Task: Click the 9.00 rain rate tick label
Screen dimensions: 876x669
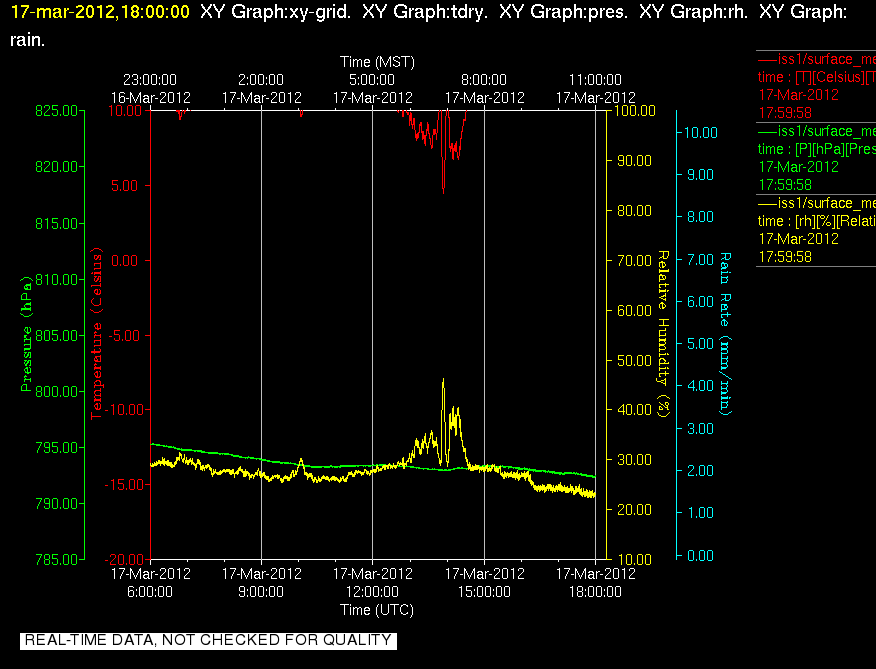Action: pyautogui.click(x=701, y=175)
